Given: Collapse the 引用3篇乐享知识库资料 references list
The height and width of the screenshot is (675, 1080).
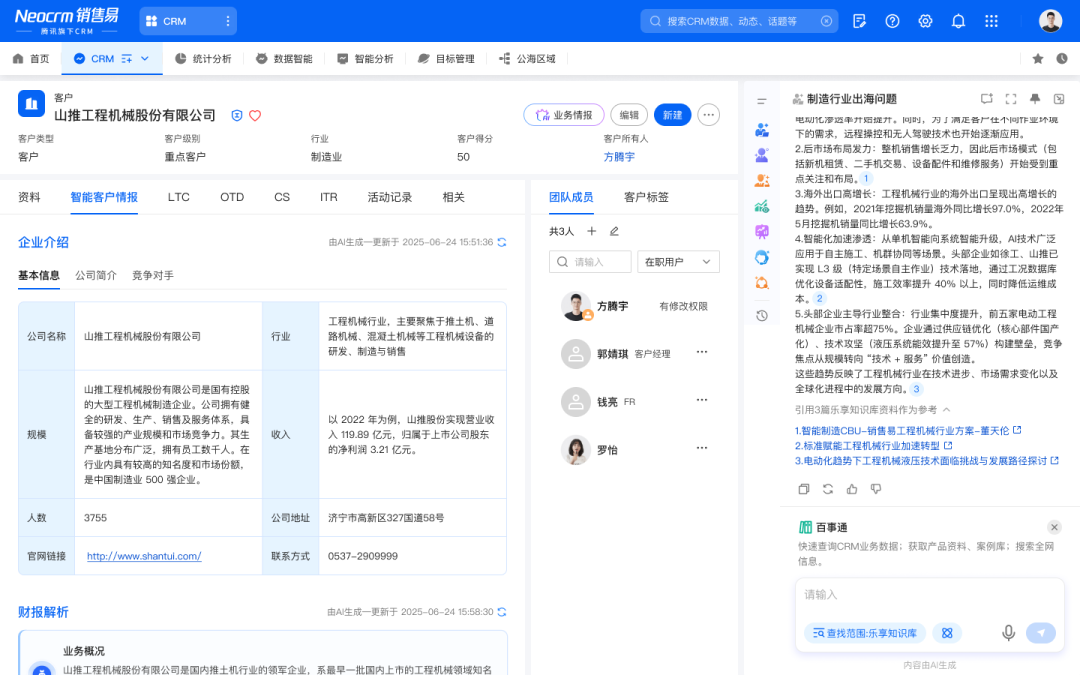Looking at the screenshot, I should tap(946, 410).
